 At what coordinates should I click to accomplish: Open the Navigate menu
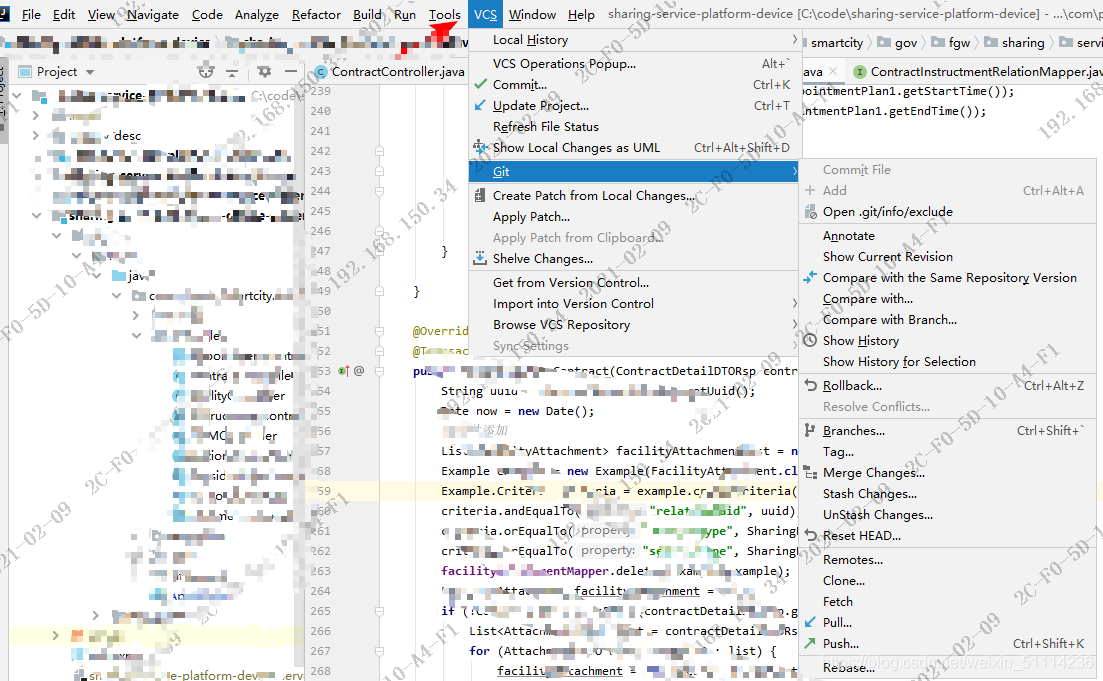(153, 14)
